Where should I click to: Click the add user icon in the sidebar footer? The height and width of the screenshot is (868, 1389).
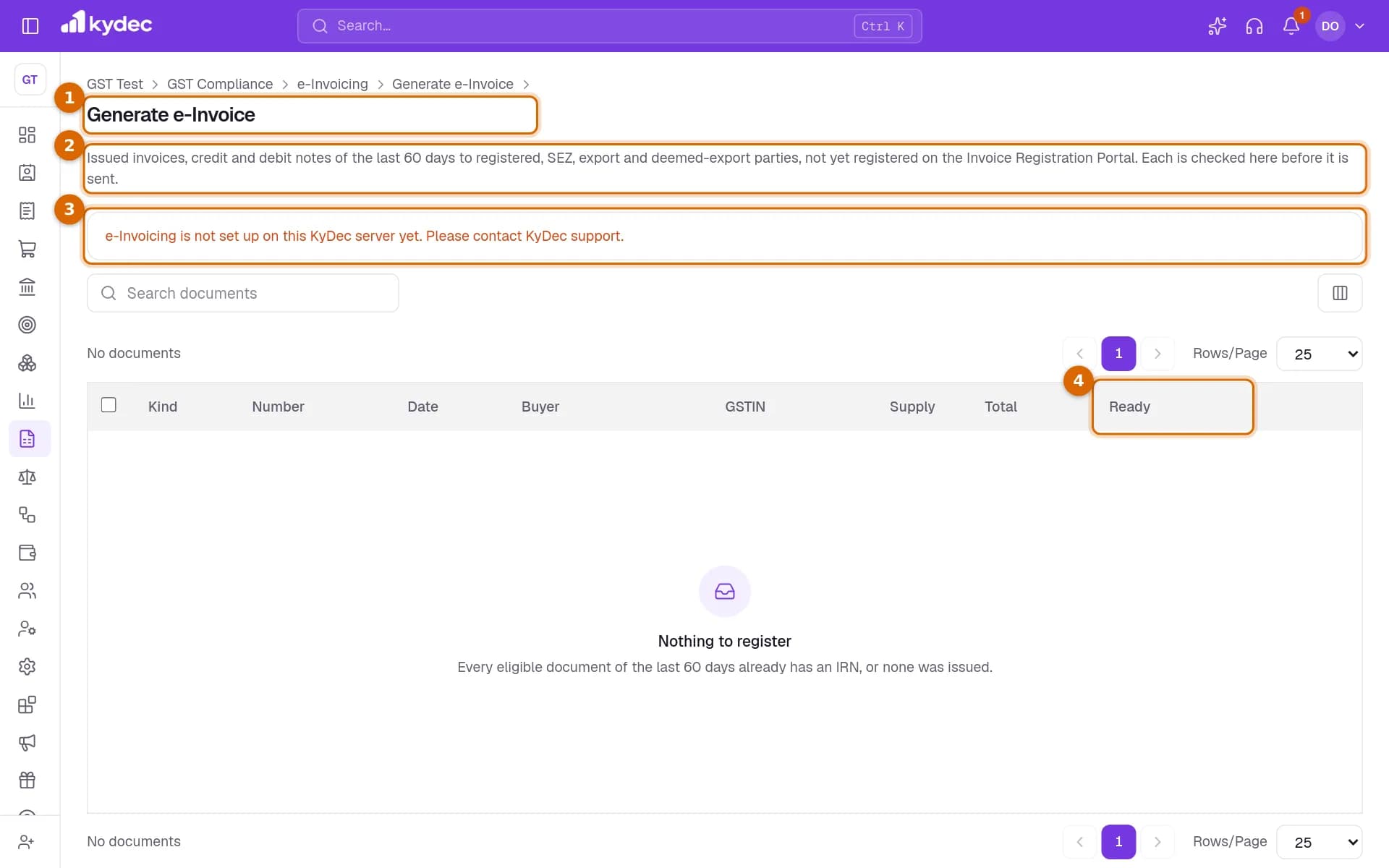click(x=27, y=842)
